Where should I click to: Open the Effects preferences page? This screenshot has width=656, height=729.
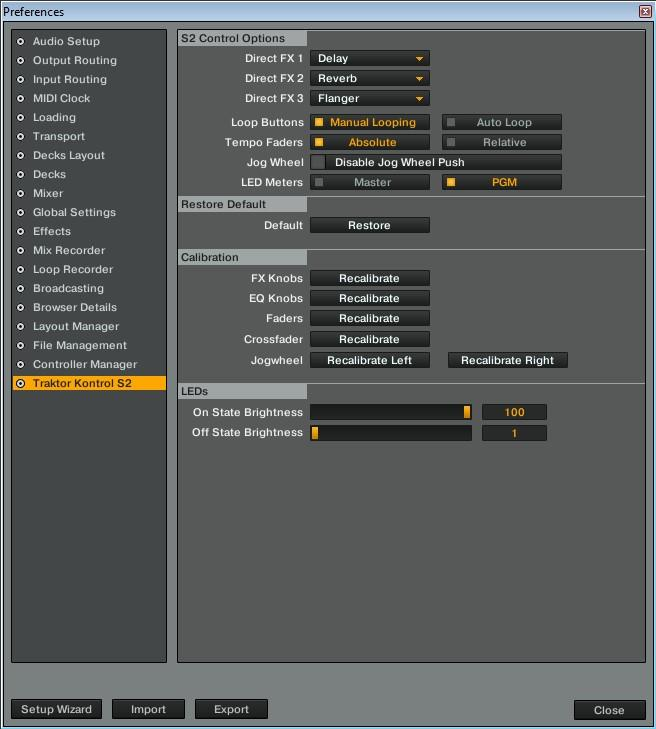88,232
